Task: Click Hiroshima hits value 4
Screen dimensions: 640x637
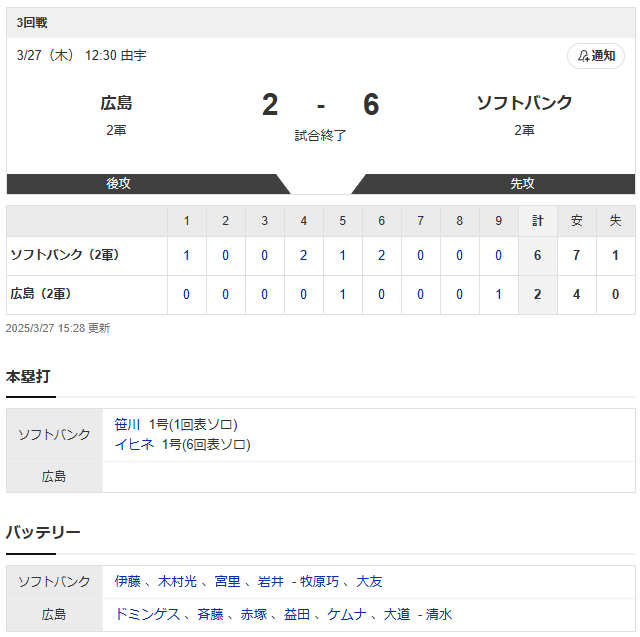Action: point(576,294)
